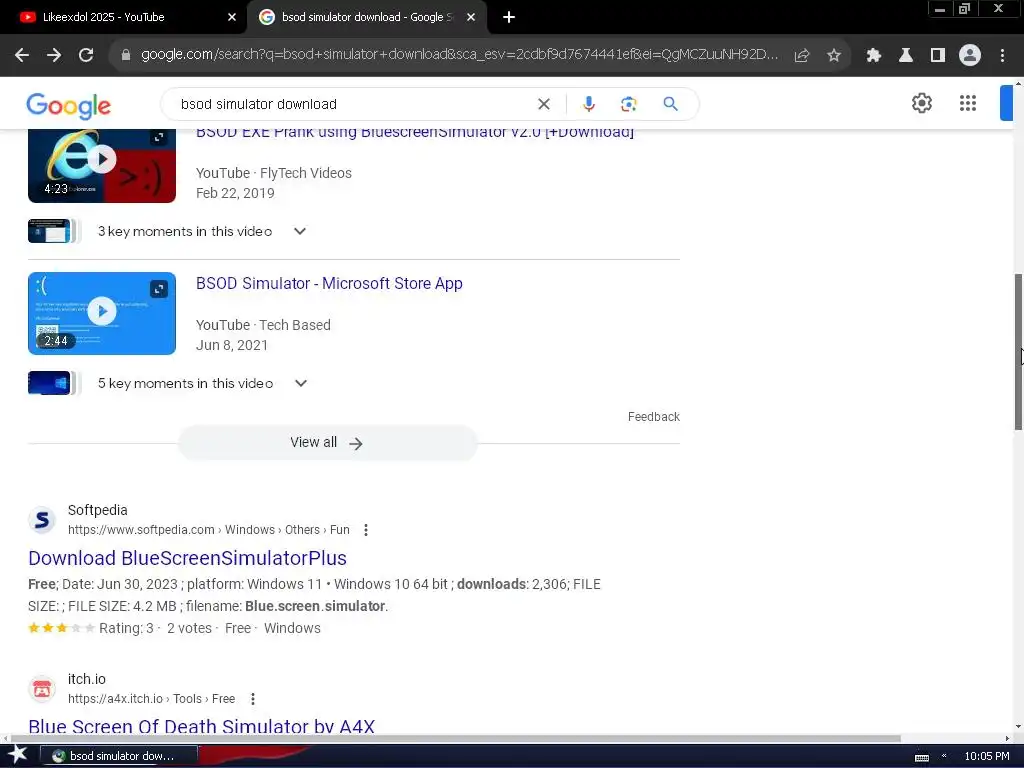Click the site lock icon in address bar
This screenshot has height=768, width=1024.
126,56
